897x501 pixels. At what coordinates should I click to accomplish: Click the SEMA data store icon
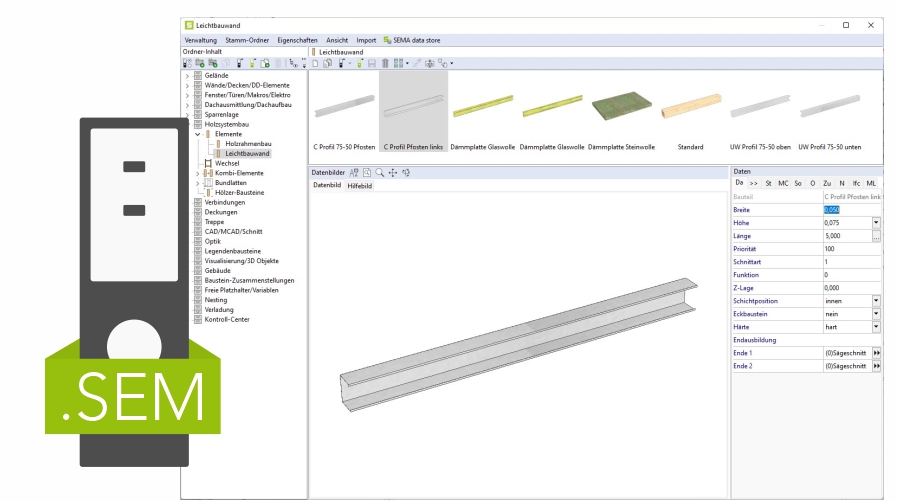[388, 40]
